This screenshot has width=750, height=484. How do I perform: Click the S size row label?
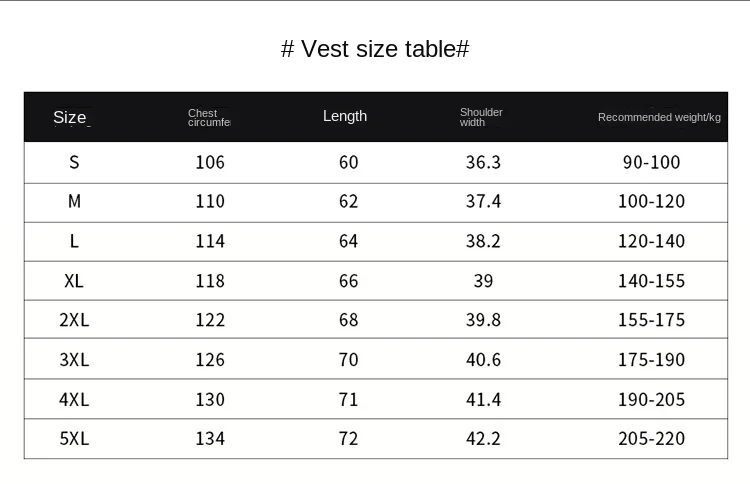tap(74, 162)
